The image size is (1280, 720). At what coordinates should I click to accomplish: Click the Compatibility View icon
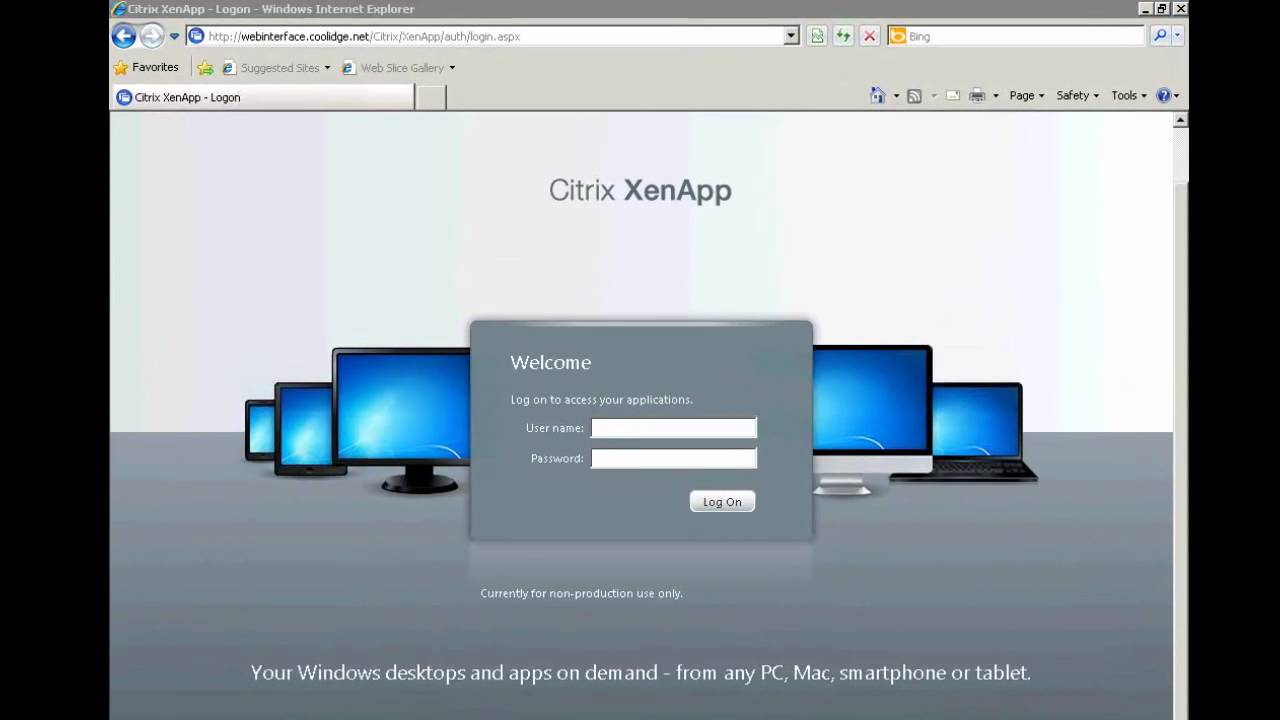click(x=817, y=36)
